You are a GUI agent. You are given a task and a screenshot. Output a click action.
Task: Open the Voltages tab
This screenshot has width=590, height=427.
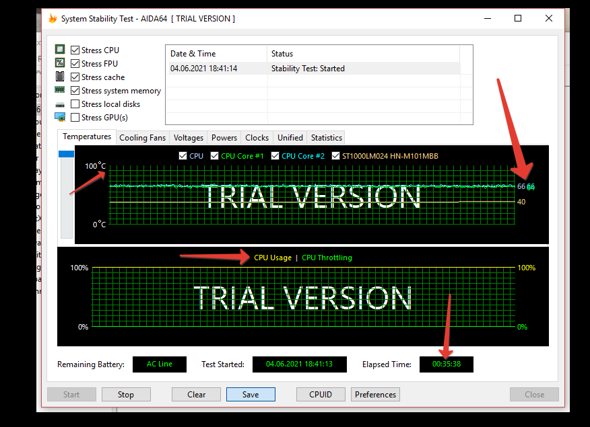point(188,138)
